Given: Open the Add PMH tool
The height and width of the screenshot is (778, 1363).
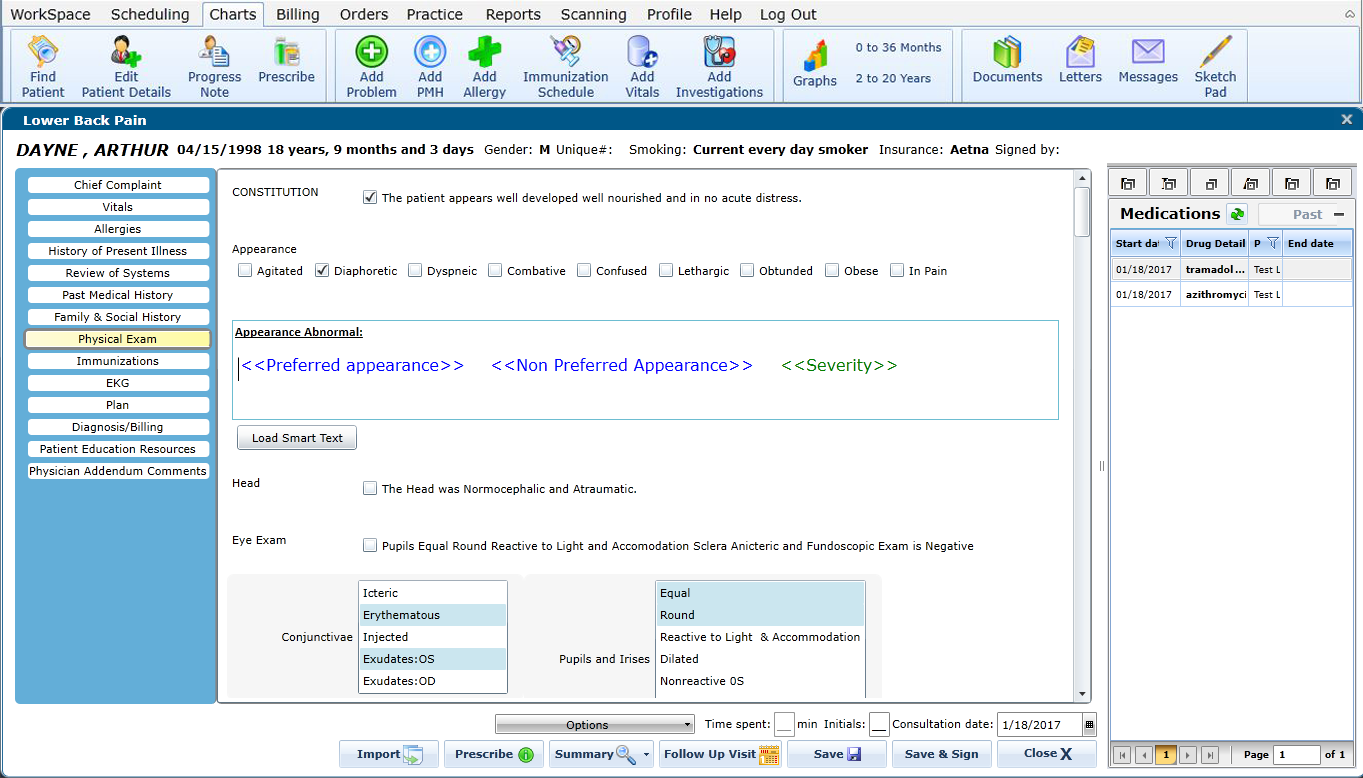Looking at the screenshot, I should coord(429,64).
